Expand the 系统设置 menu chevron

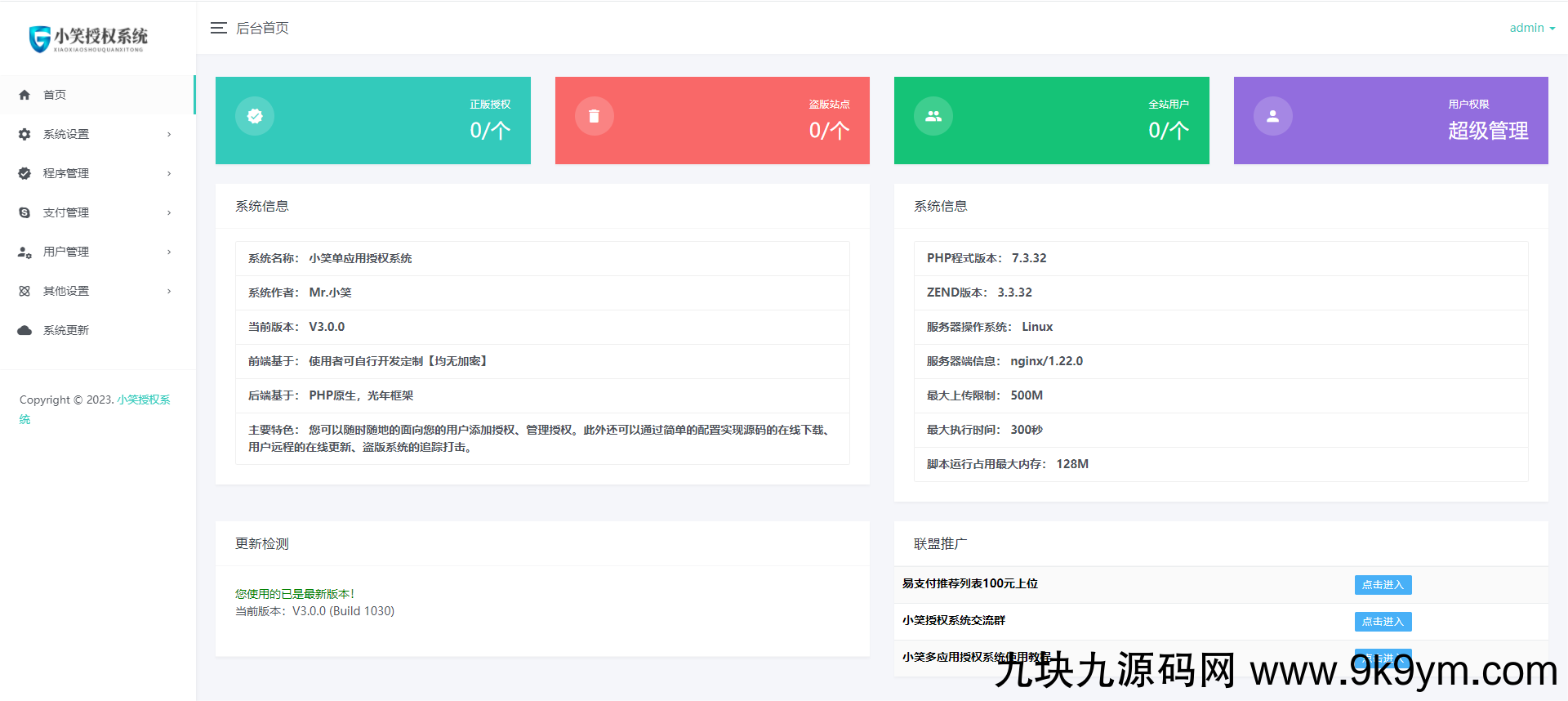point(169,134)
